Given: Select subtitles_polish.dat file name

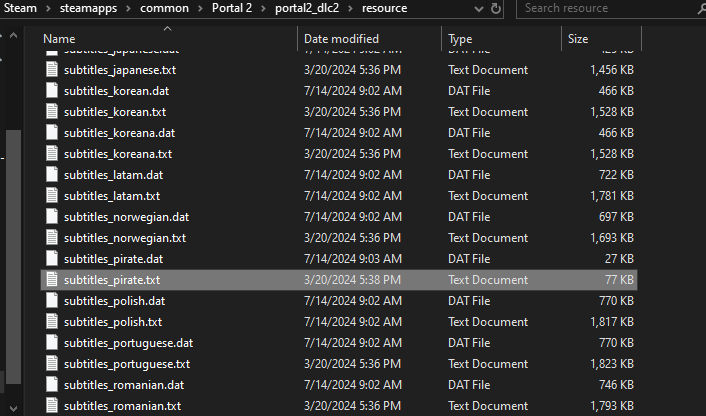Looking at the screenshot, I should pos(114,301).
